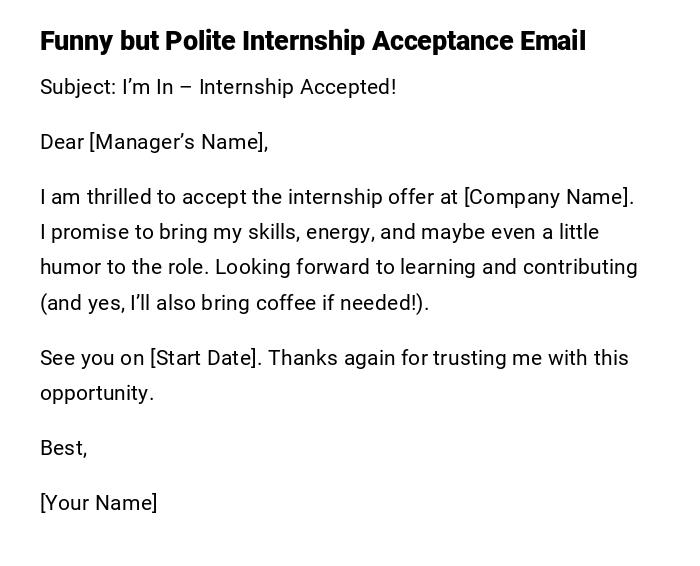Screen dimensions: 700x566
Task: Click the 'Best,' sign-off line
Action: point(64,448)
